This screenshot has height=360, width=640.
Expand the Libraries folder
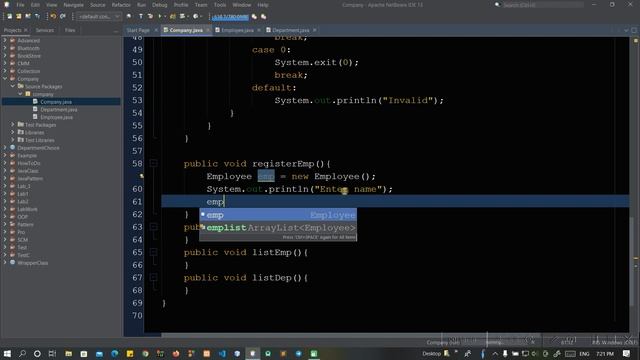coord(13,133)
